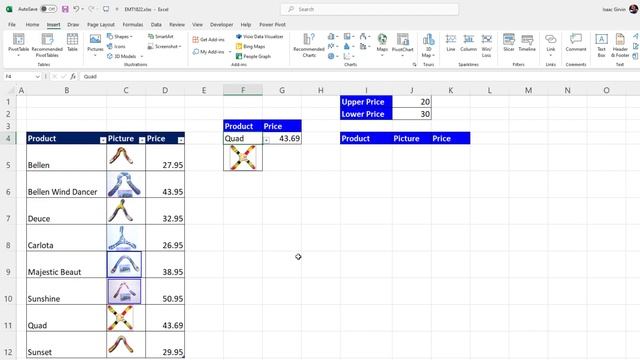
Task: Switch to the Developer tab
Action: pyautogui.click(x=221, y=24)
